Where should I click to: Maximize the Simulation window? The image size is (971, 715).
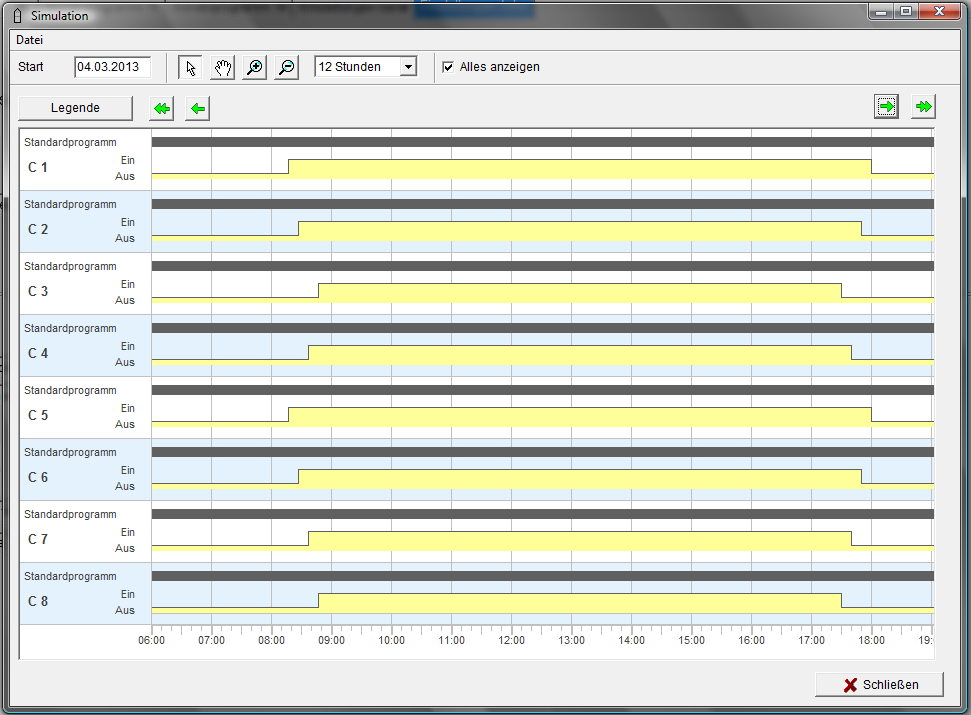click(x=906, y=11)
